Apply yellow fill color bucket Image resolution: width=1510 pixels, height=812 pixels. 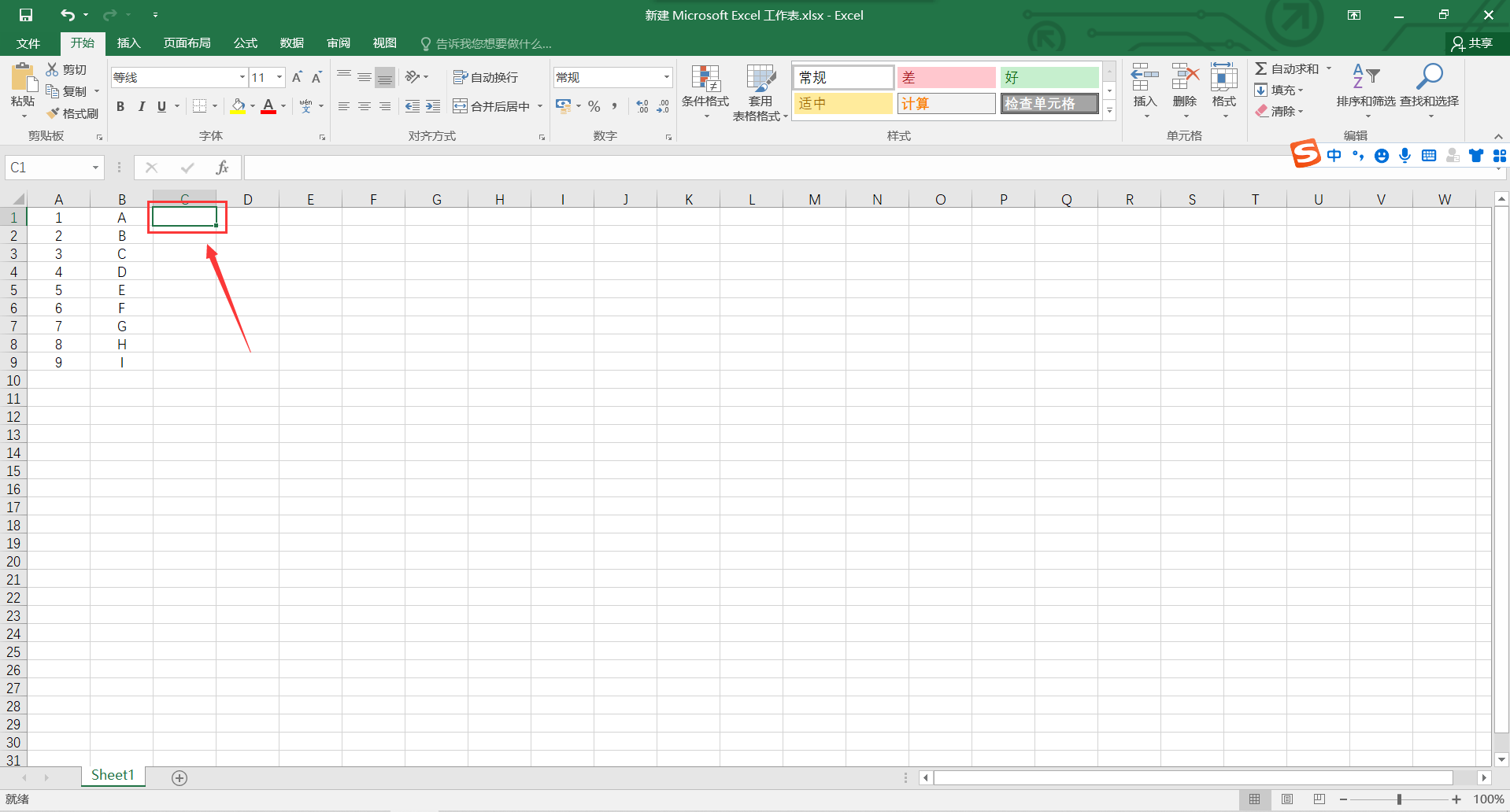point(238,106)
